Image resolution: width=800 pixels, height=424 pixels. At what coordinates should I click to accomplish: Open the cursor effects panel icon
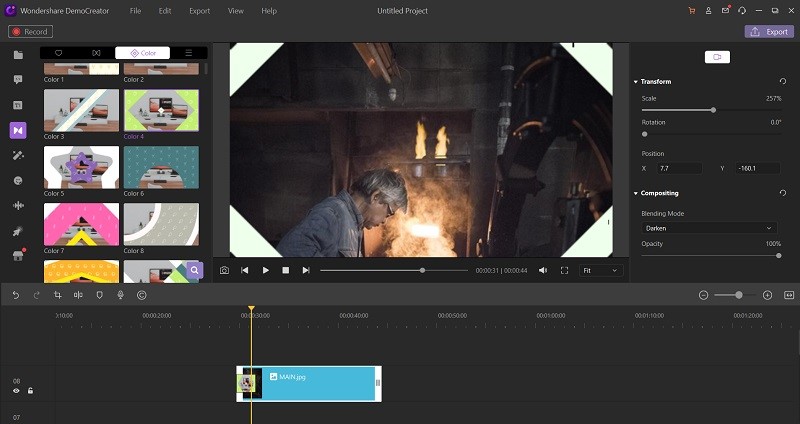click(18, 231)
